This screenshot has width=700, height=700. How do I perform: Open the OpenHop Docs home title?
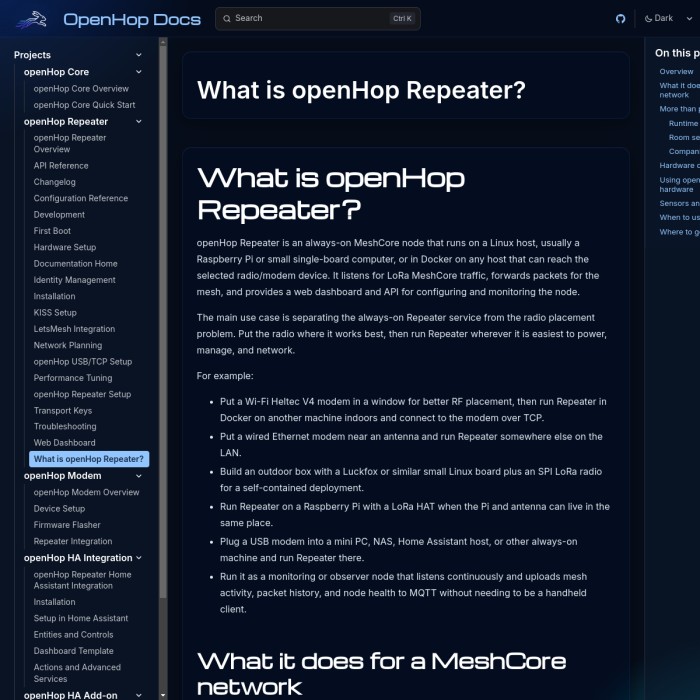coord(132,19)
